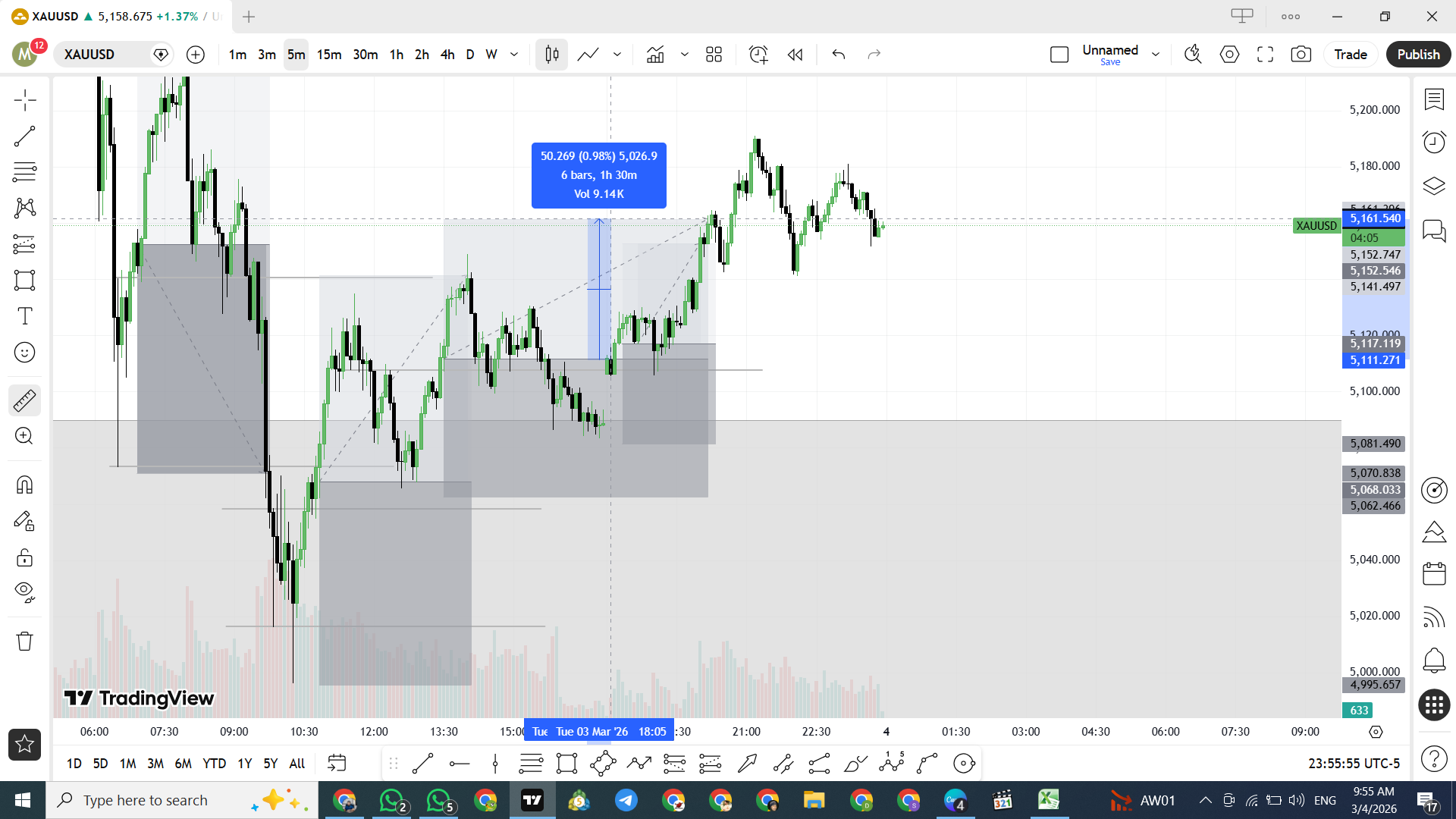Click the Trade button
This screenshot has height=819, width=1456.
(x=1350, y=55)
